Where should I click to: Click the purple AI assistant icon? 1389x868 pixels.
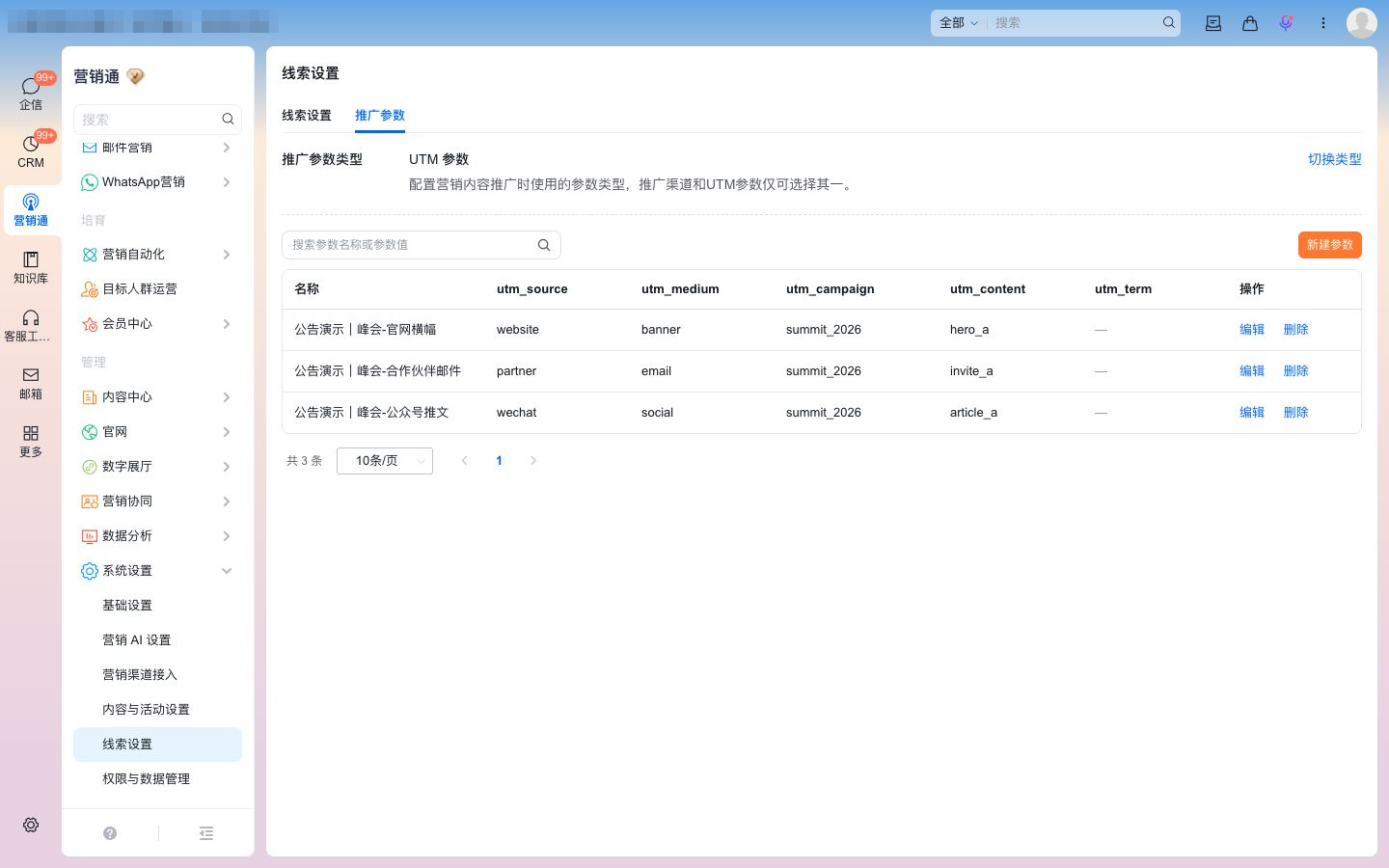(1286, 23)
